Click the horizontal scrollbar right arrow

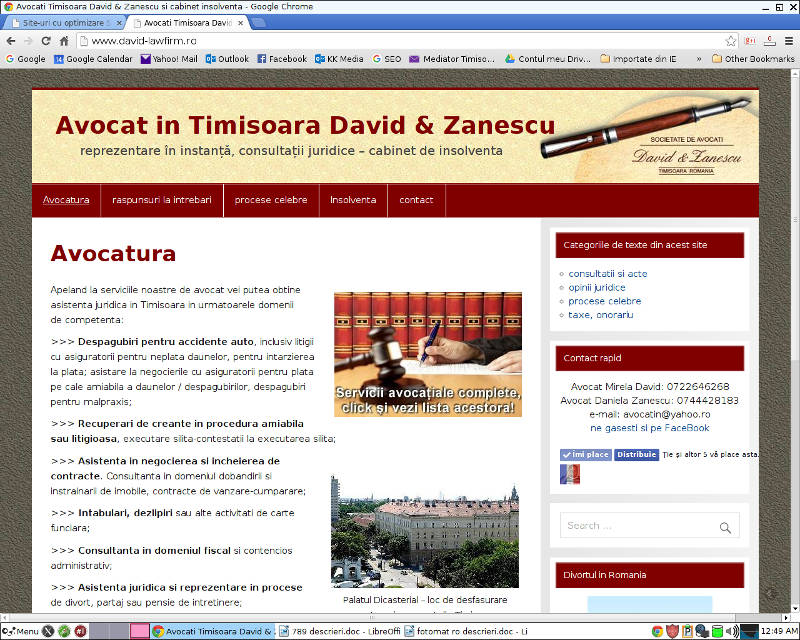click(x=786, y=617)
